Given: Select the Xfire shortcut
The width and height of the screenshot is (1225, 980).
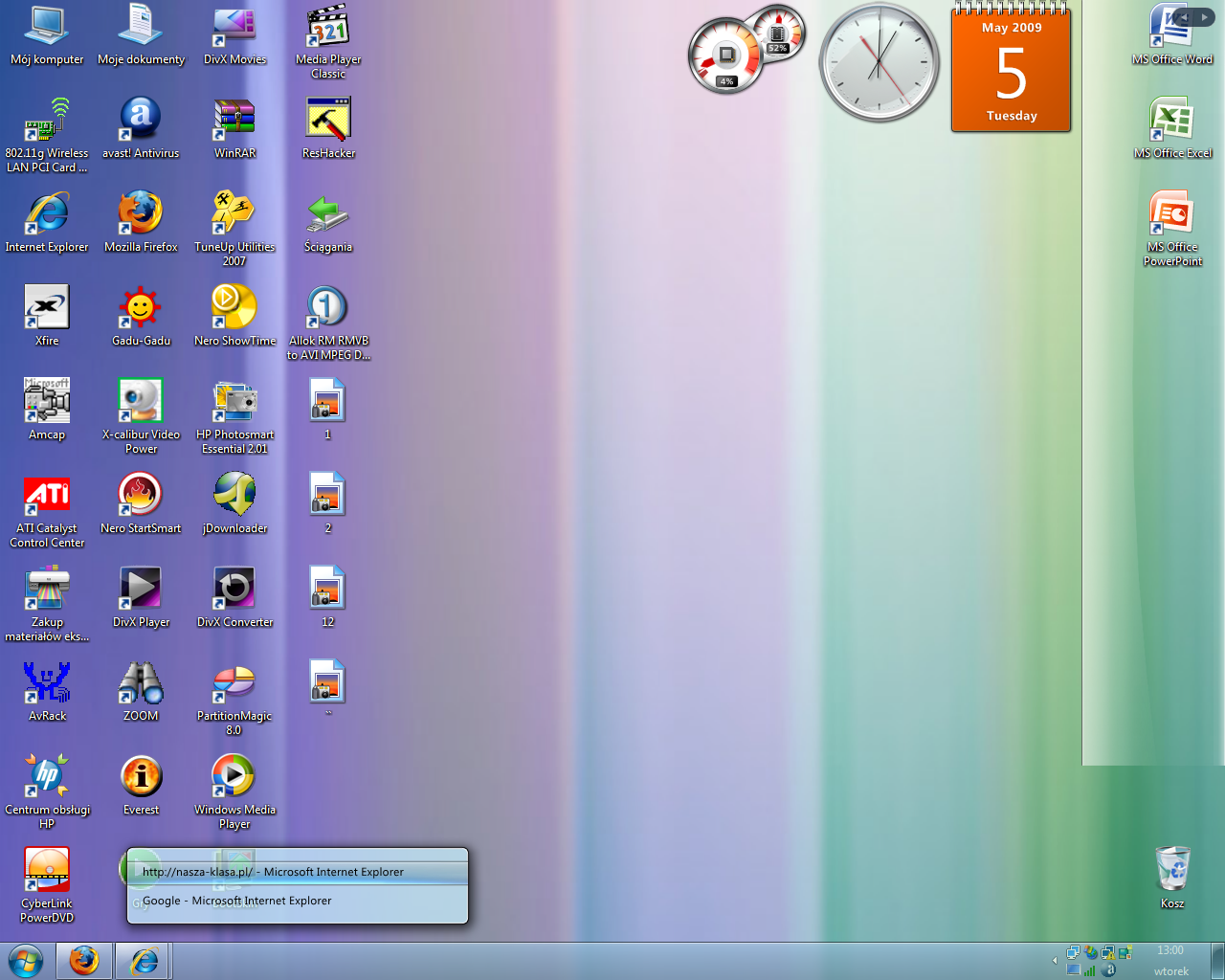Looking at the screenshot, I should (x=47, y=316).
